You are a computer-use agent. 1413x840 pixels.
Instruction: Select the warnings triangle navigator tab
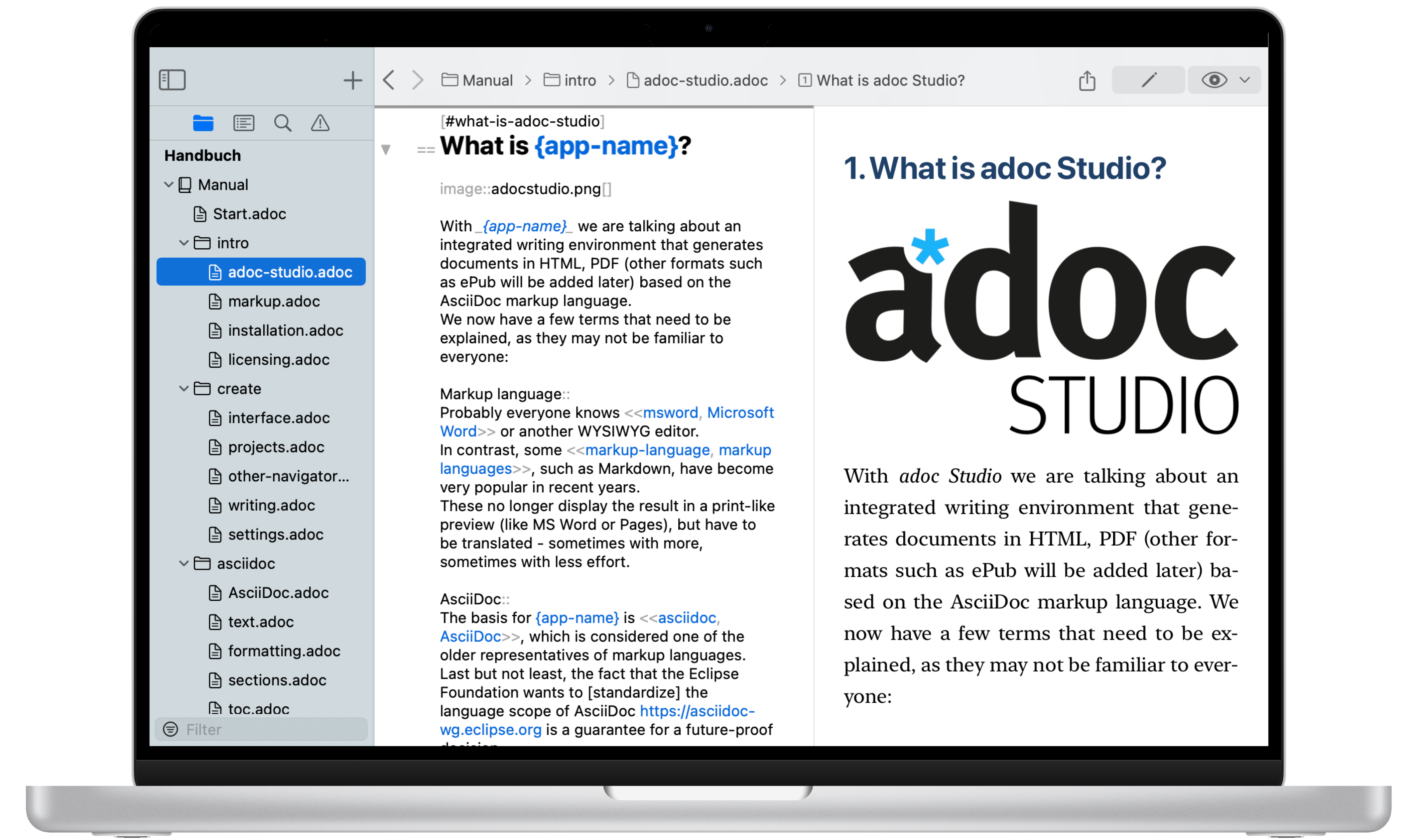point(320,123)
